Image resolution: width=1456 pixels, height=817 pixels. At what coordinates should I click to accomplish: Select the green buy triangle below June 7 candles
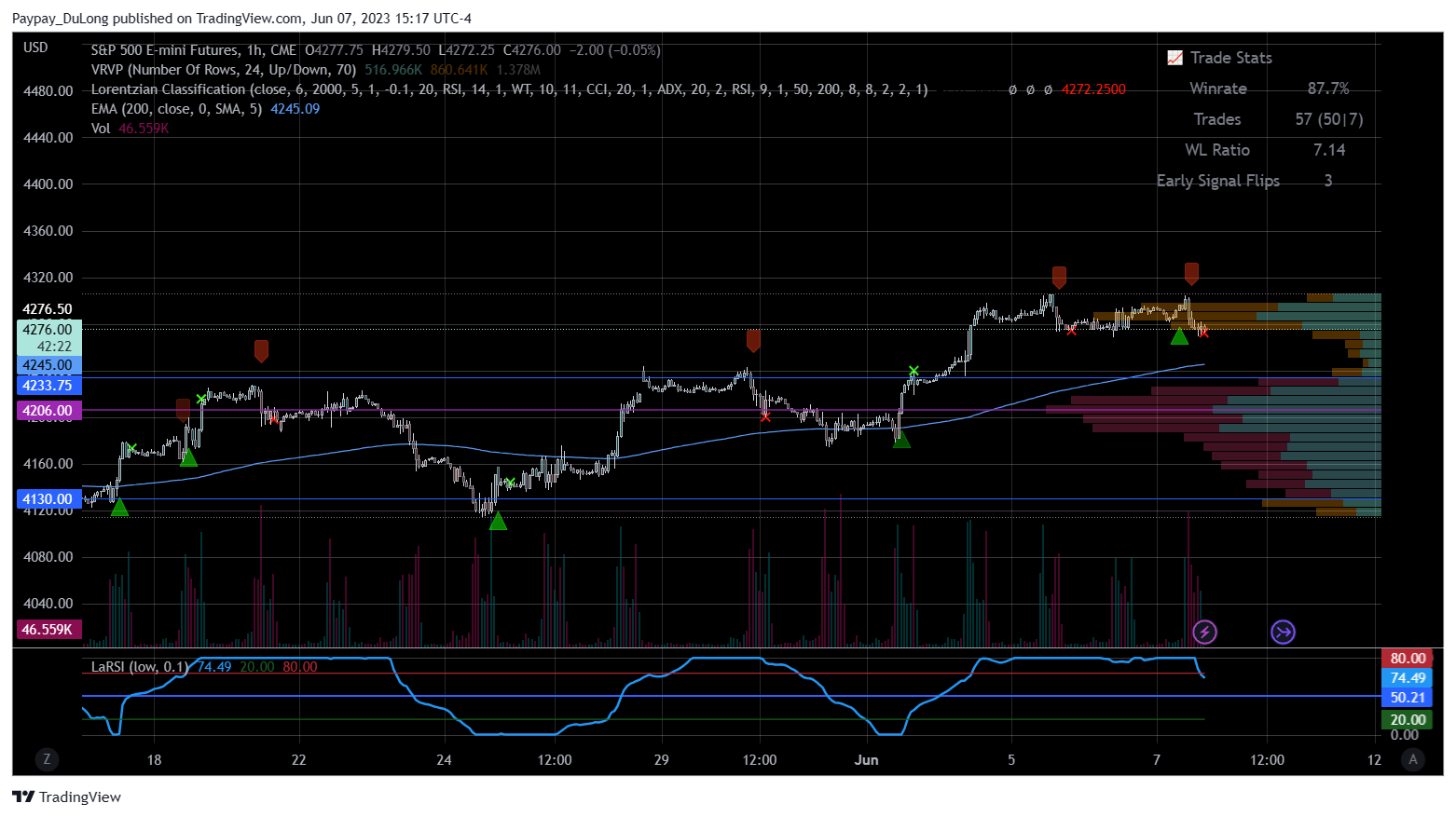[x=1179, y=335]
